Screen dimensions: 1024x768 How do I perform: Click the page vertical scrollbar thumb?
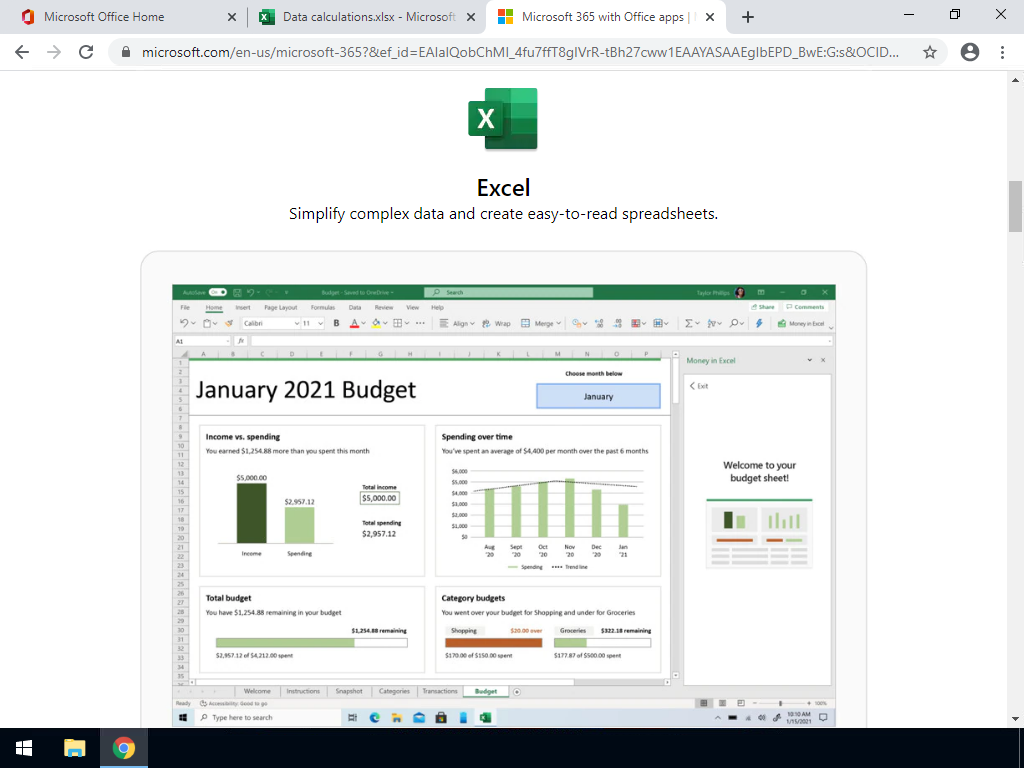point(1016,206)
